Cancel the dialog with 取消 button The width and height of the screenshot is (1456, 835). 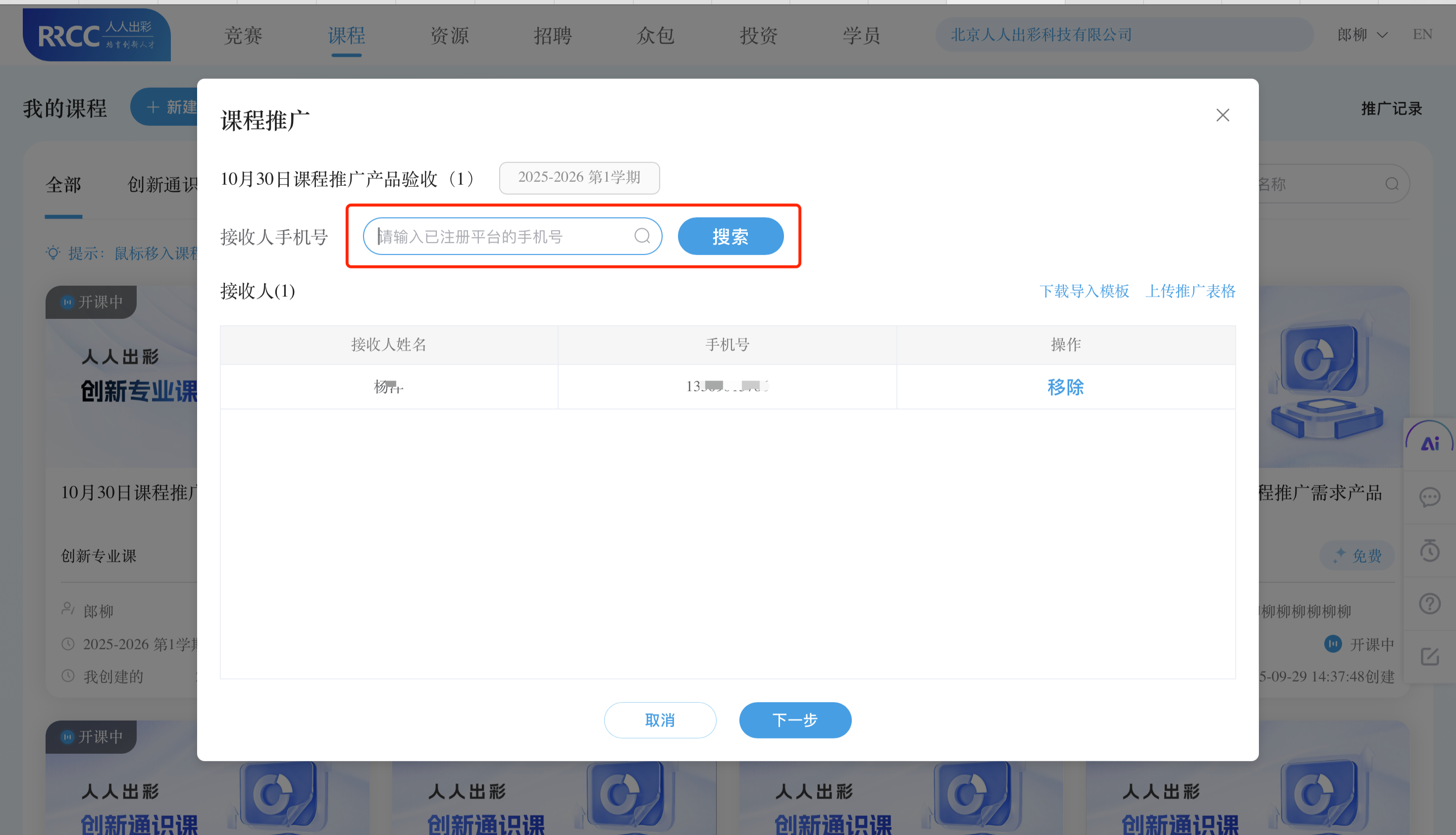pos(660,720)
